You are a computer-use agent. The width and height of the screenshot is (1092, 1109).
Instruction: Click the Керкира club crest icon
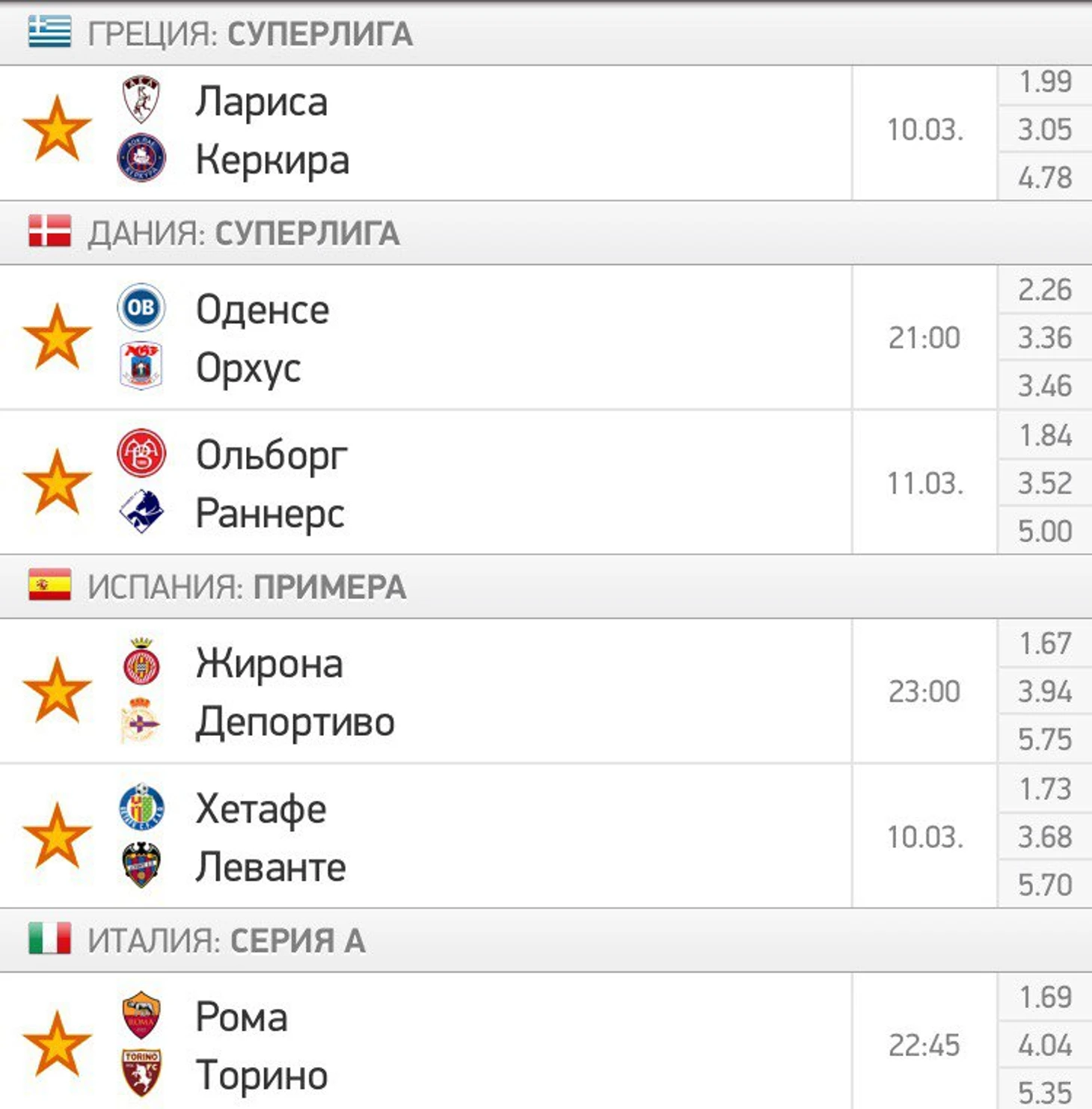(x=141, y=159)
